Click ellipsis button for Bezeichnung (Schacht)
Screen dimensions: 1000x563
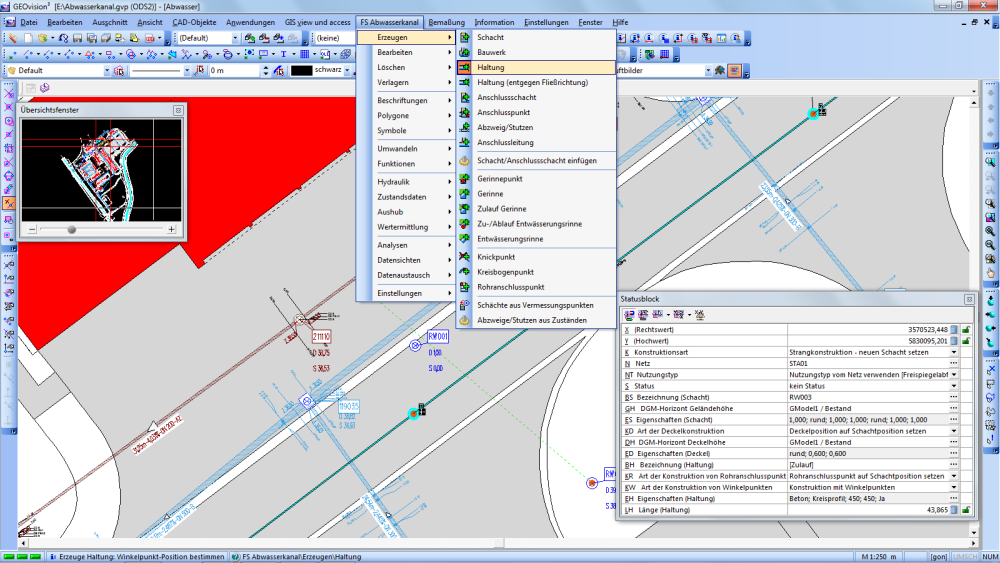point(954,397)
